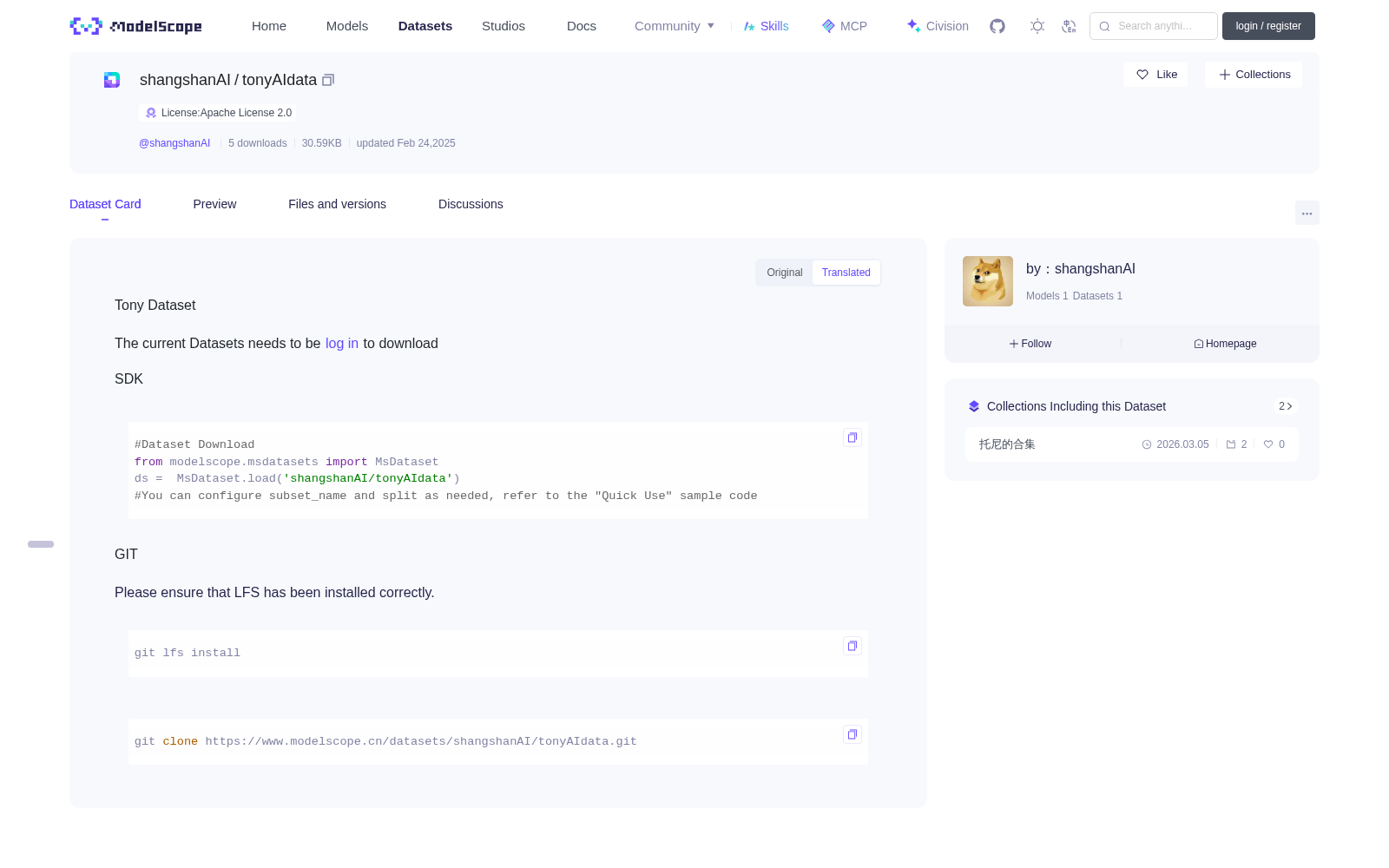Open the 托尼的合集 collection

point(1007,444)
